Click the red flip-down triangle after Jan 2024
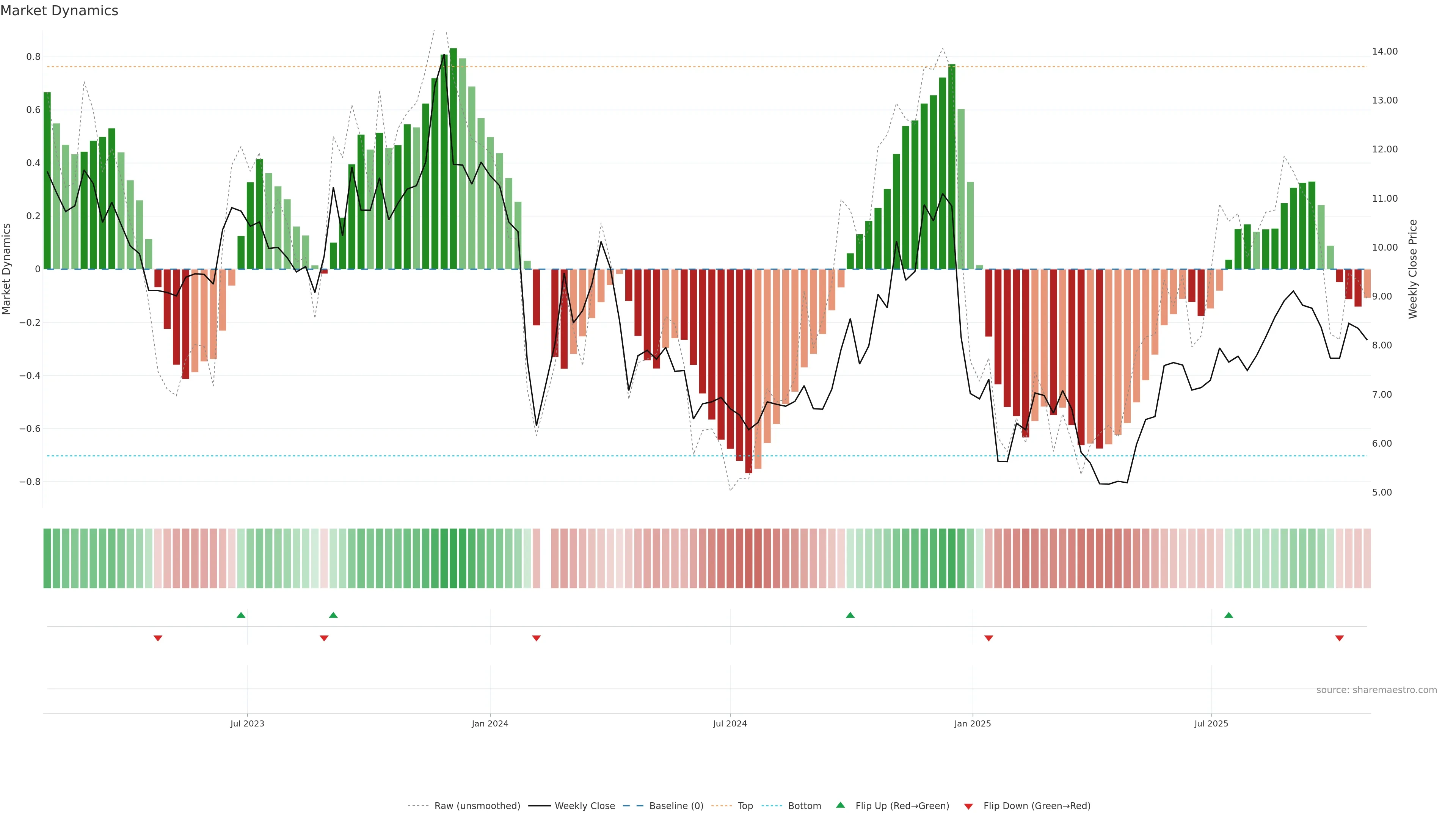Image resolution: width=1456 pixels, height=819 pixels. click(537, 638)
